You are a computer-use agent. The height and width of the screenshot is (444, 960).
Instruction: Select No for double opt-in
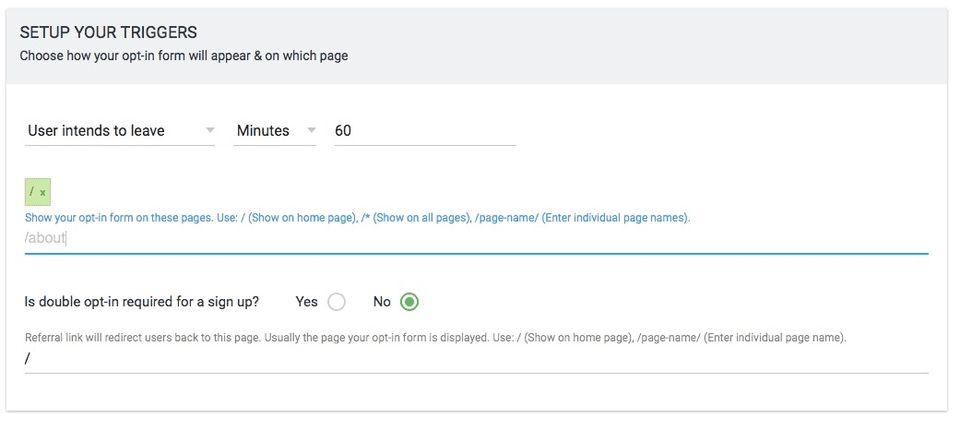(x=409, y=302)
